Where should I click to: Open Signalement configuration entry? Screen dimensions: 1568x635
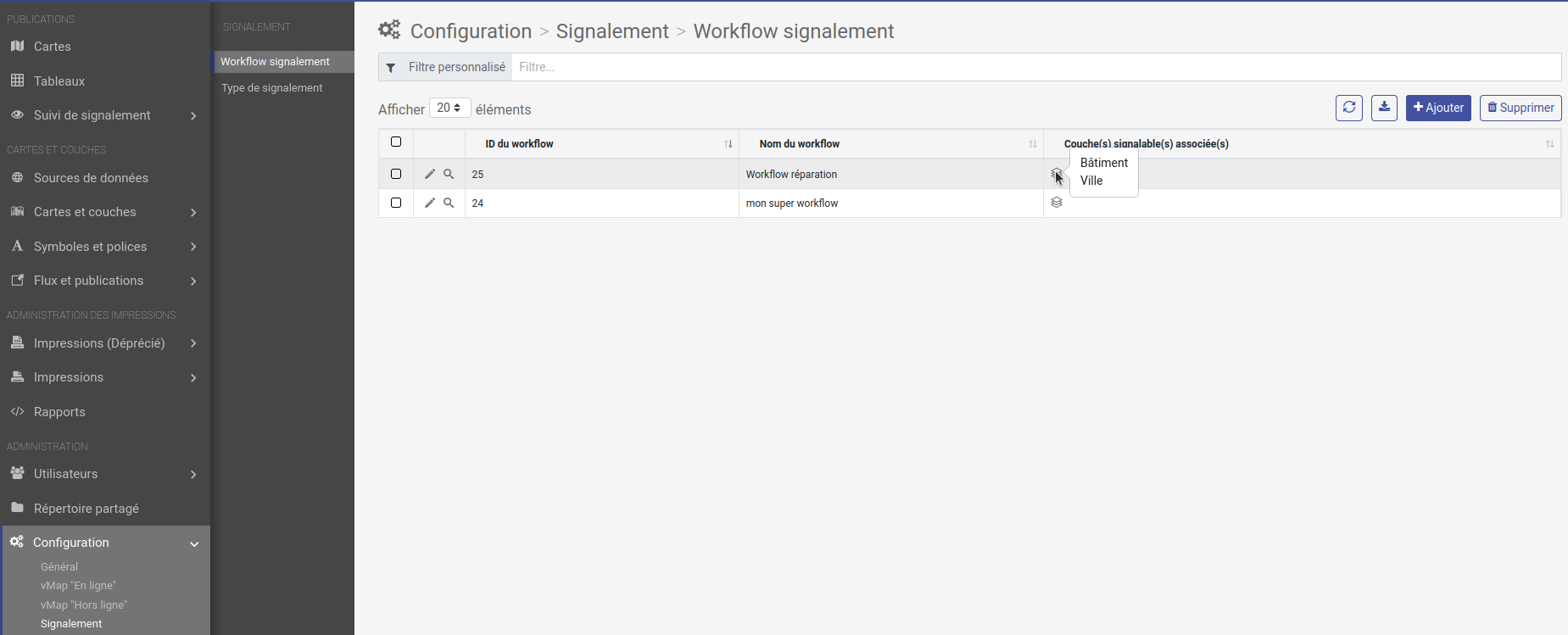(71, 624)
